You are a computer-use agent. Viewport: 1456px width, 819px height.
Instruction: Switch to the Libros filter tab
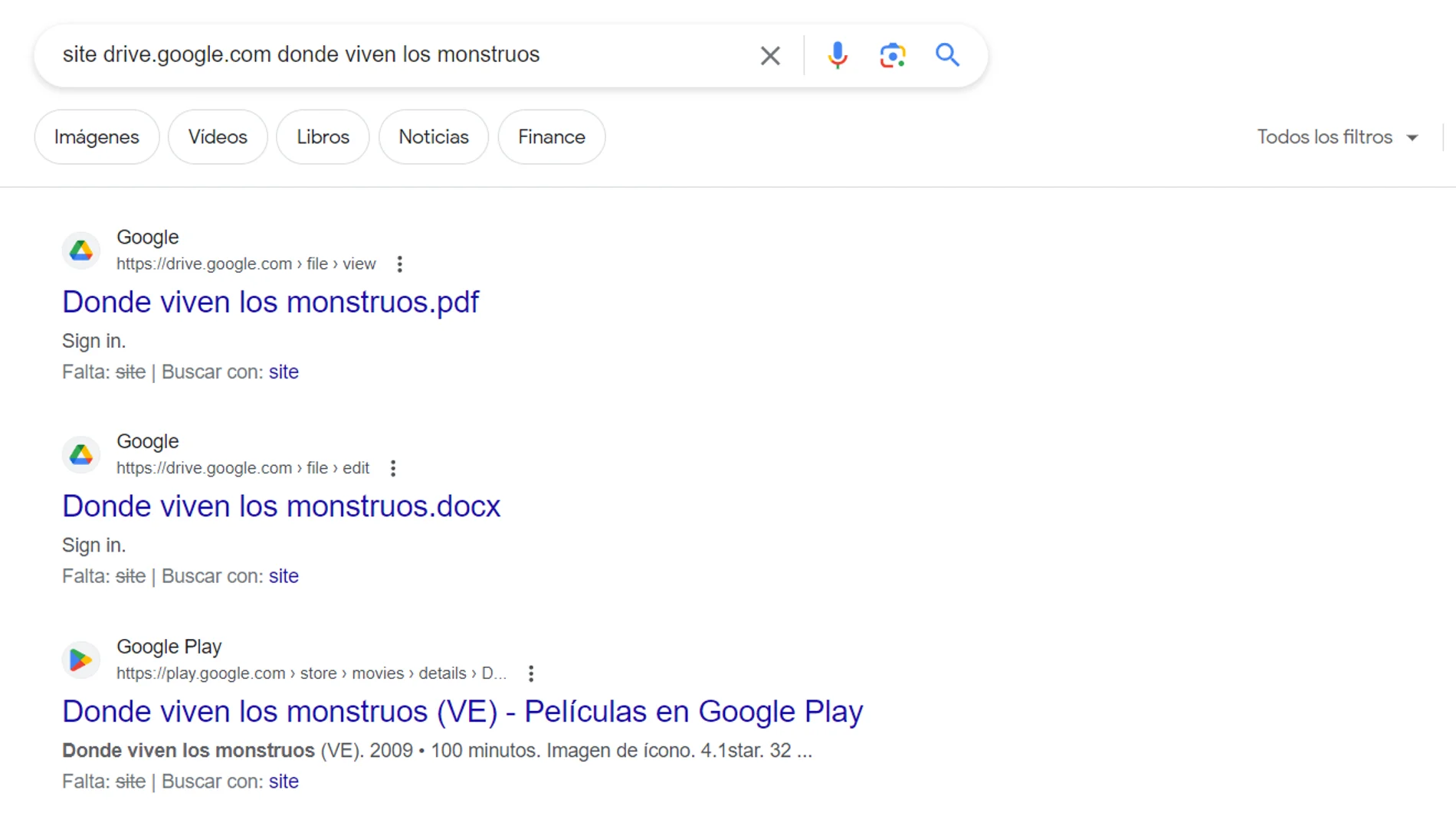tap(323, 137)
